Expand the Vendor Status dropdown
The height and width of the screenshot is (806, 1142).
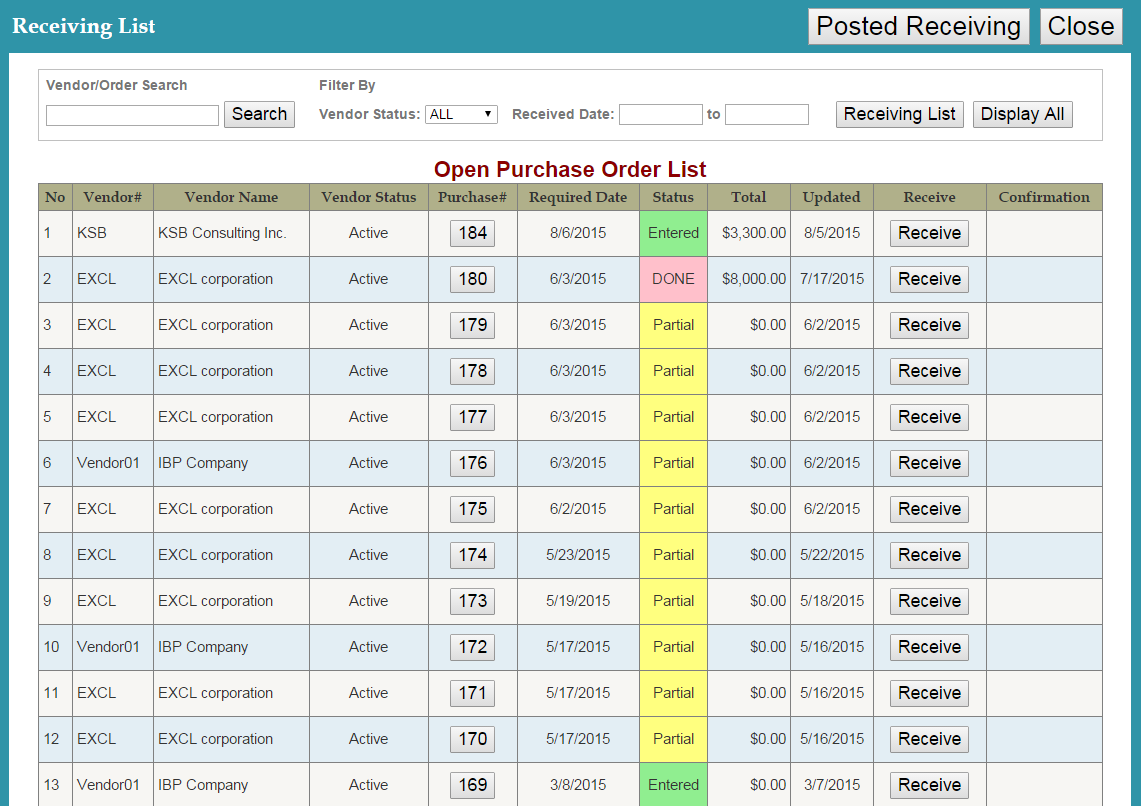coord(461,114)
